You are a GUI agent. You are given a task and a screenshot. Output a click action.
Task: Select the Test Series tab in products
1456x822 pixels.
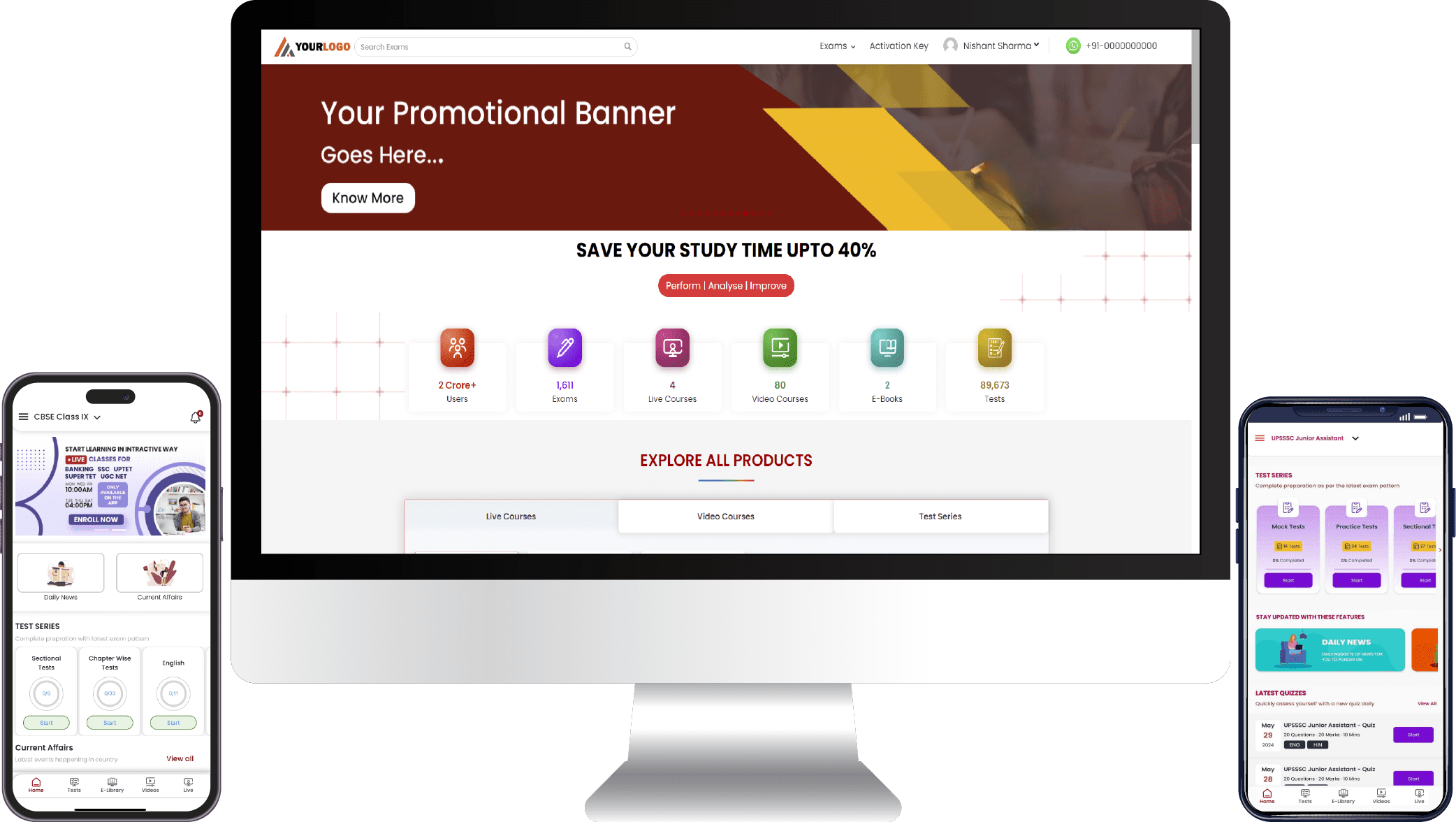coord(940,516)
